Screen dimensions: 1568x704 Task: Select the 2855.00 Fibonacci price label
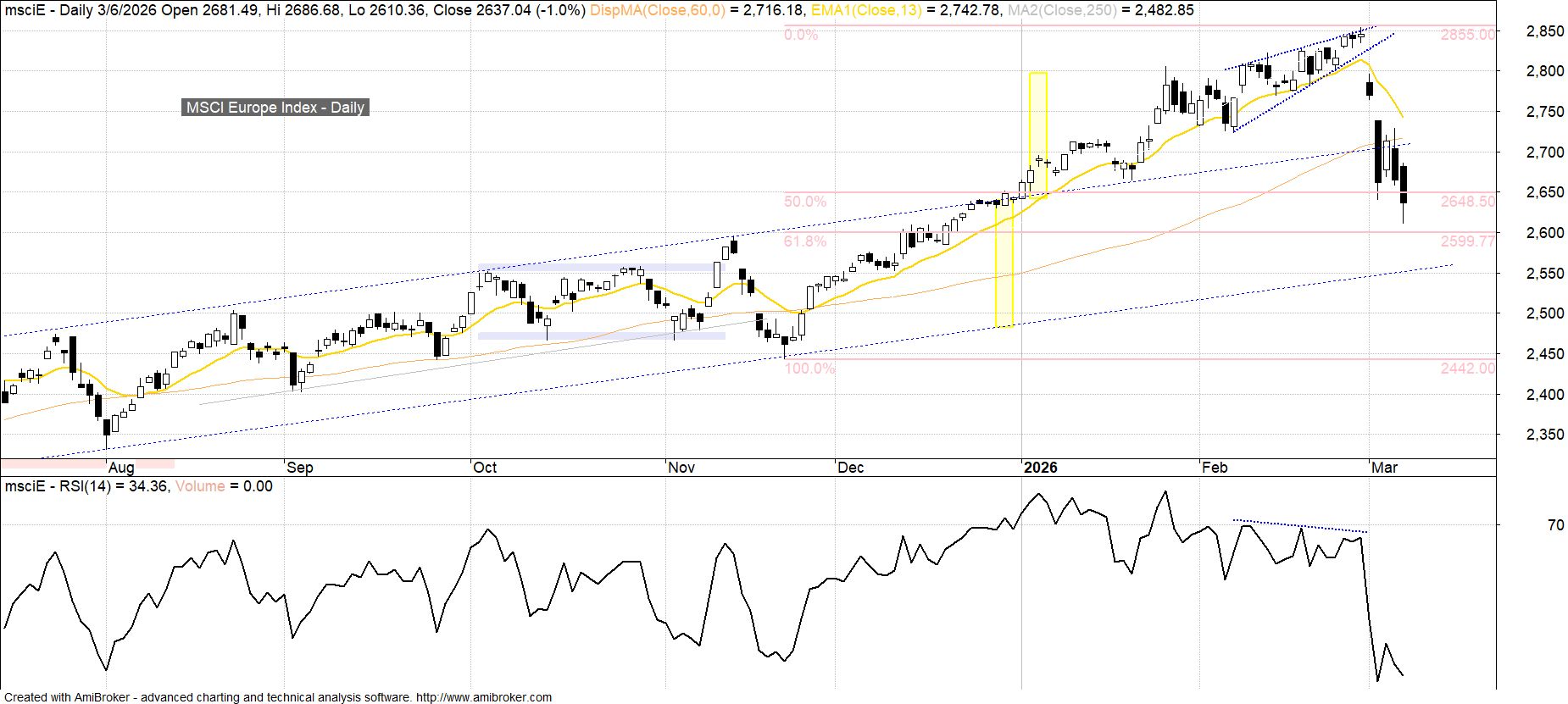pyautogui.click(x=1467, y=35)
